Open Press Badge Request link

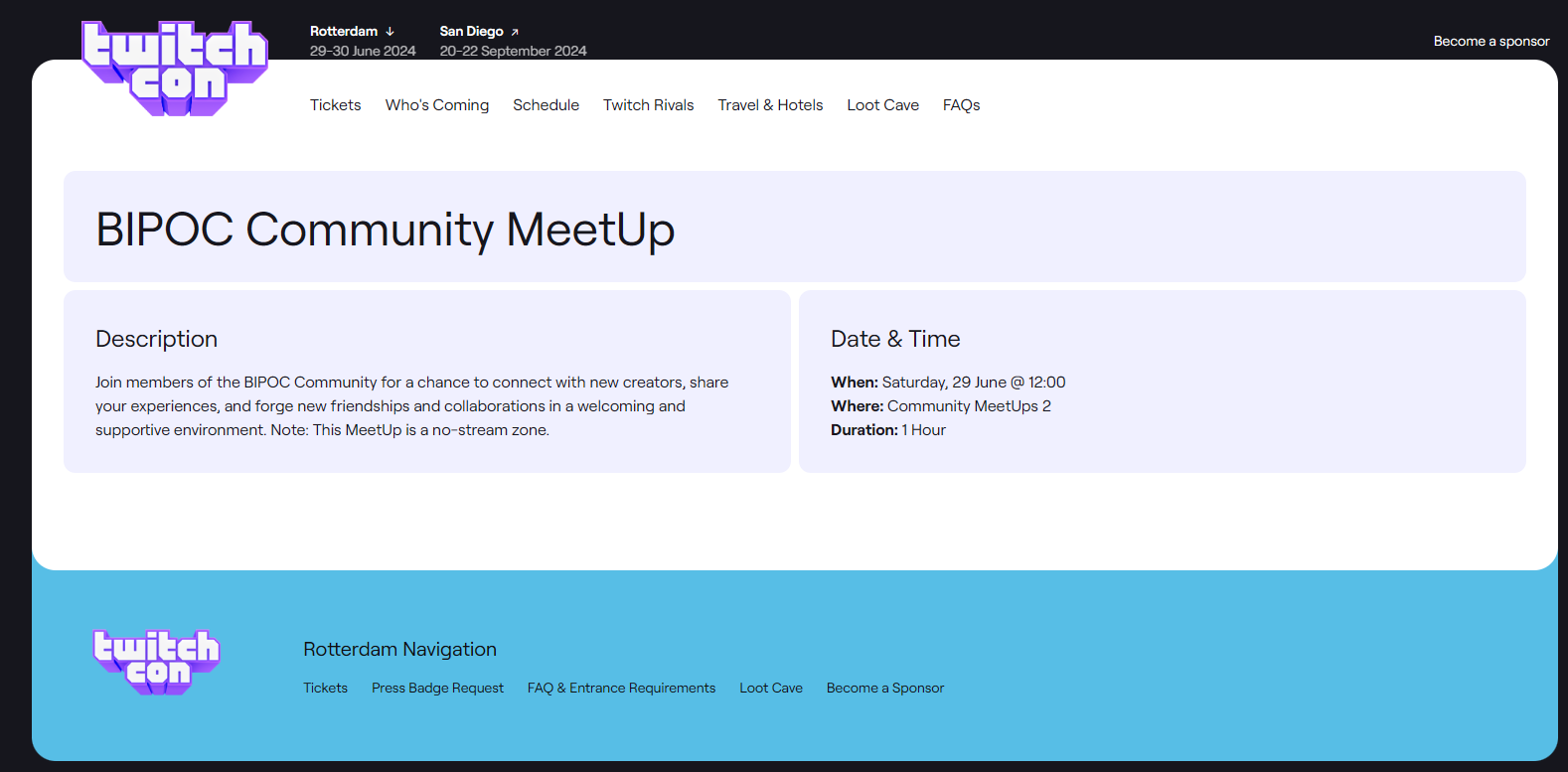click(x=437, y=688)
